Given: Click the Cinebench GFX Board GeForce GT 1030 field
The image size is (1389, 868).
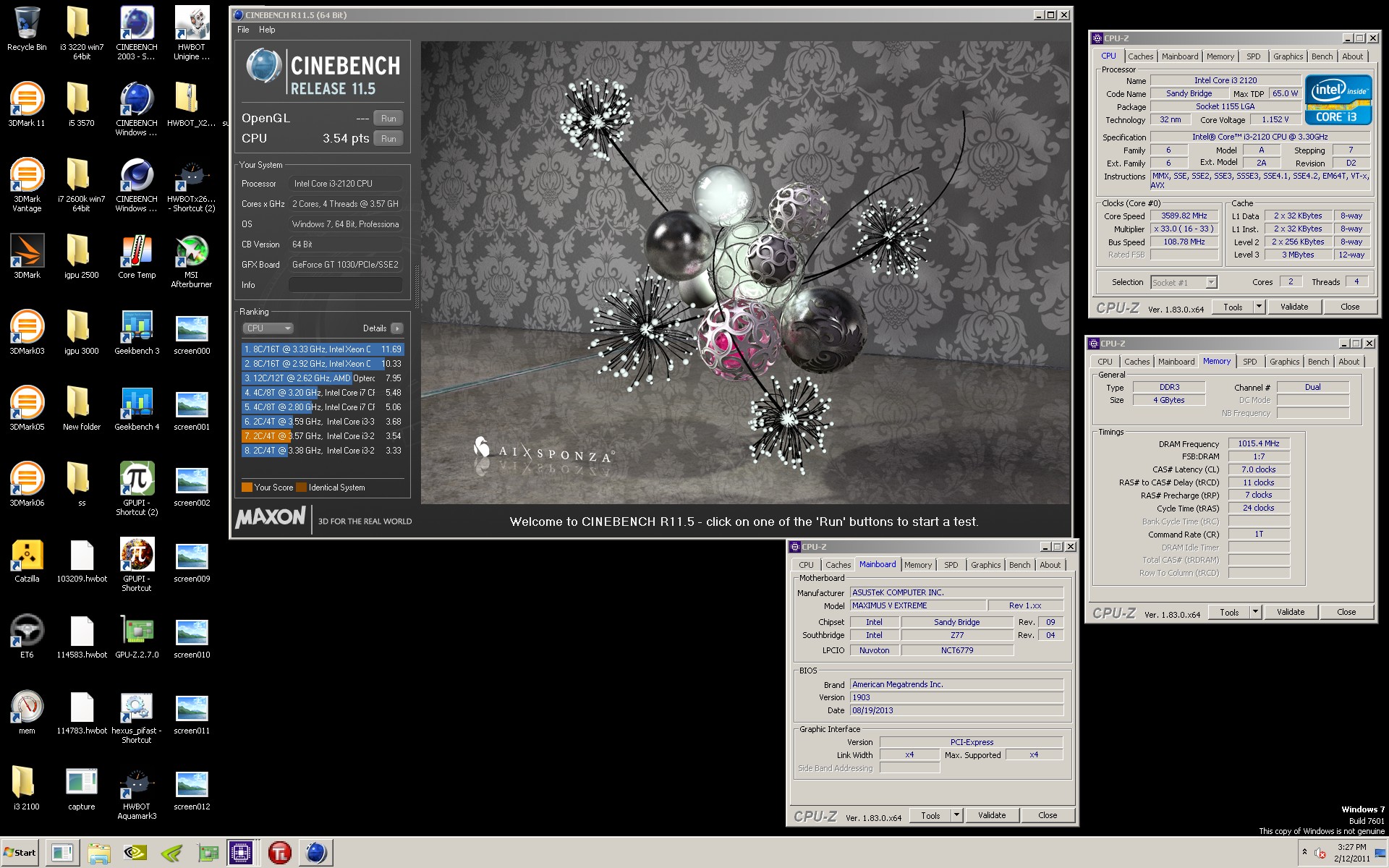Looking at the screenshot, I should click(x=345, y=265).
